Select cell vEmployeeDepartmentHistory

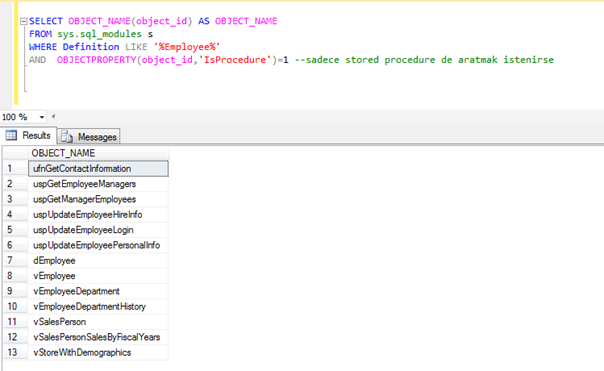click(98, 307)
